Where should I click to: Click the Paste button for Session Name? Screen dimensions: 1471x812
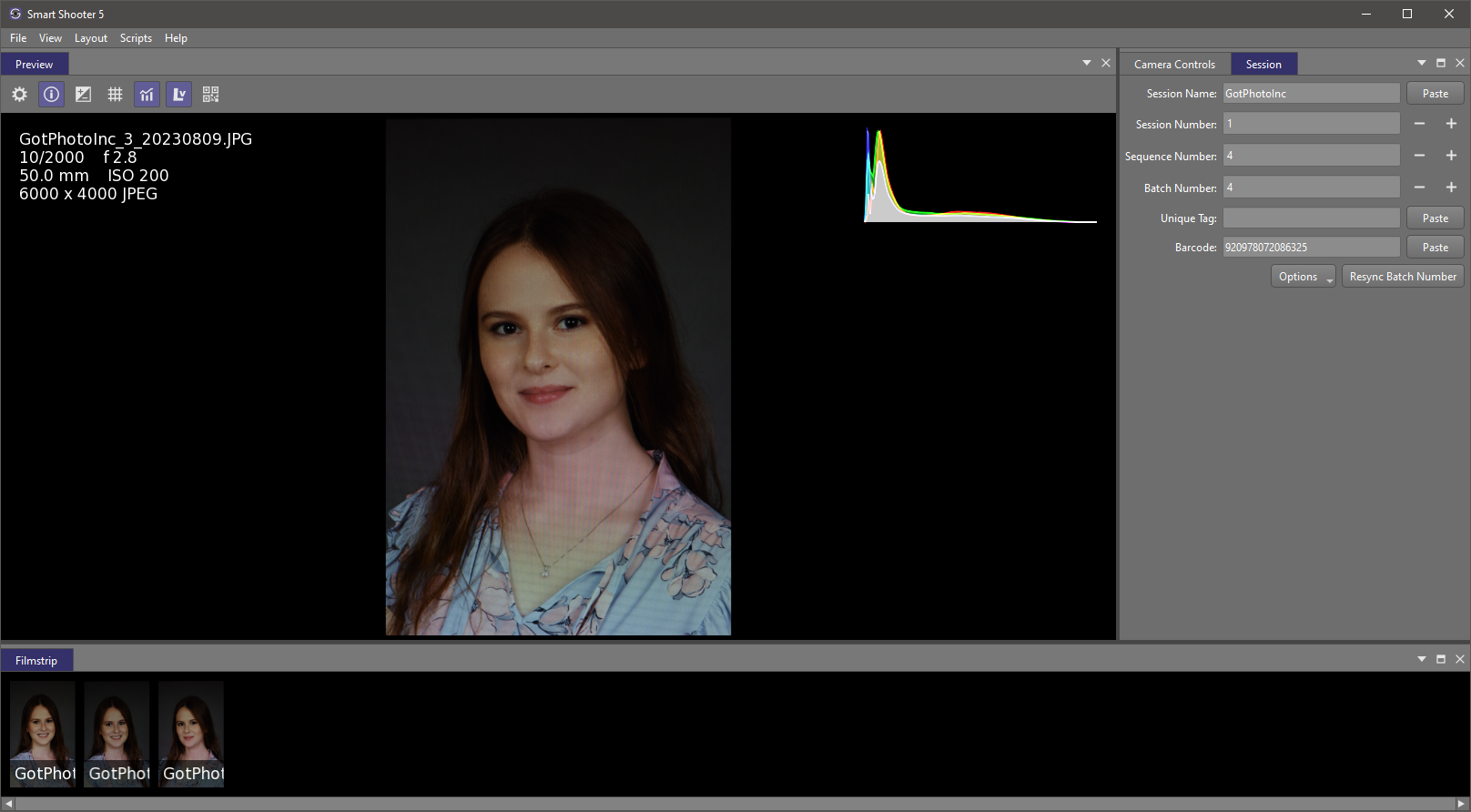(x=1435, y=94)
